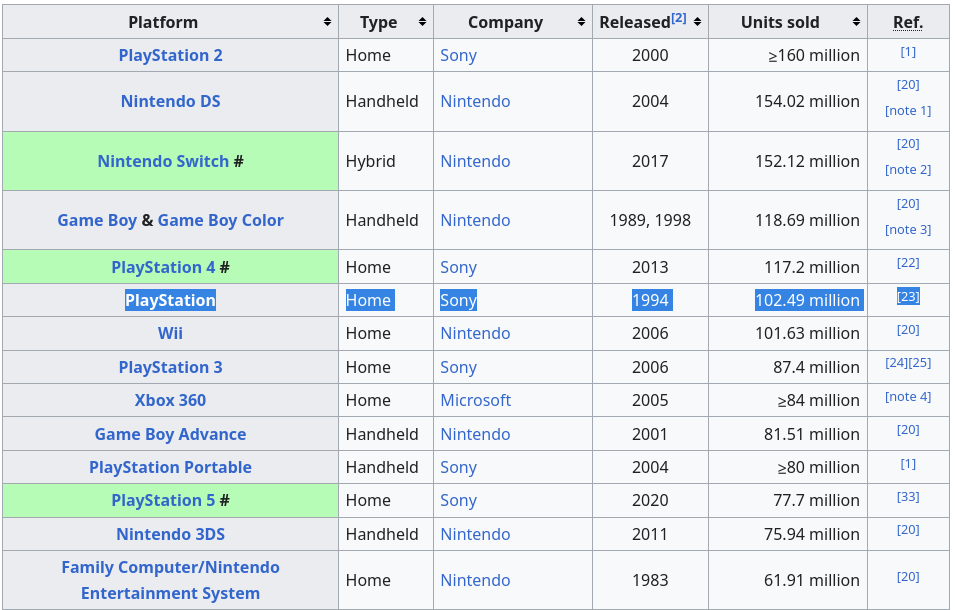The height and width of the screenshot is (610, 955).
Task: Sort table by Units sold column arrows
Action: click(856, 22)
